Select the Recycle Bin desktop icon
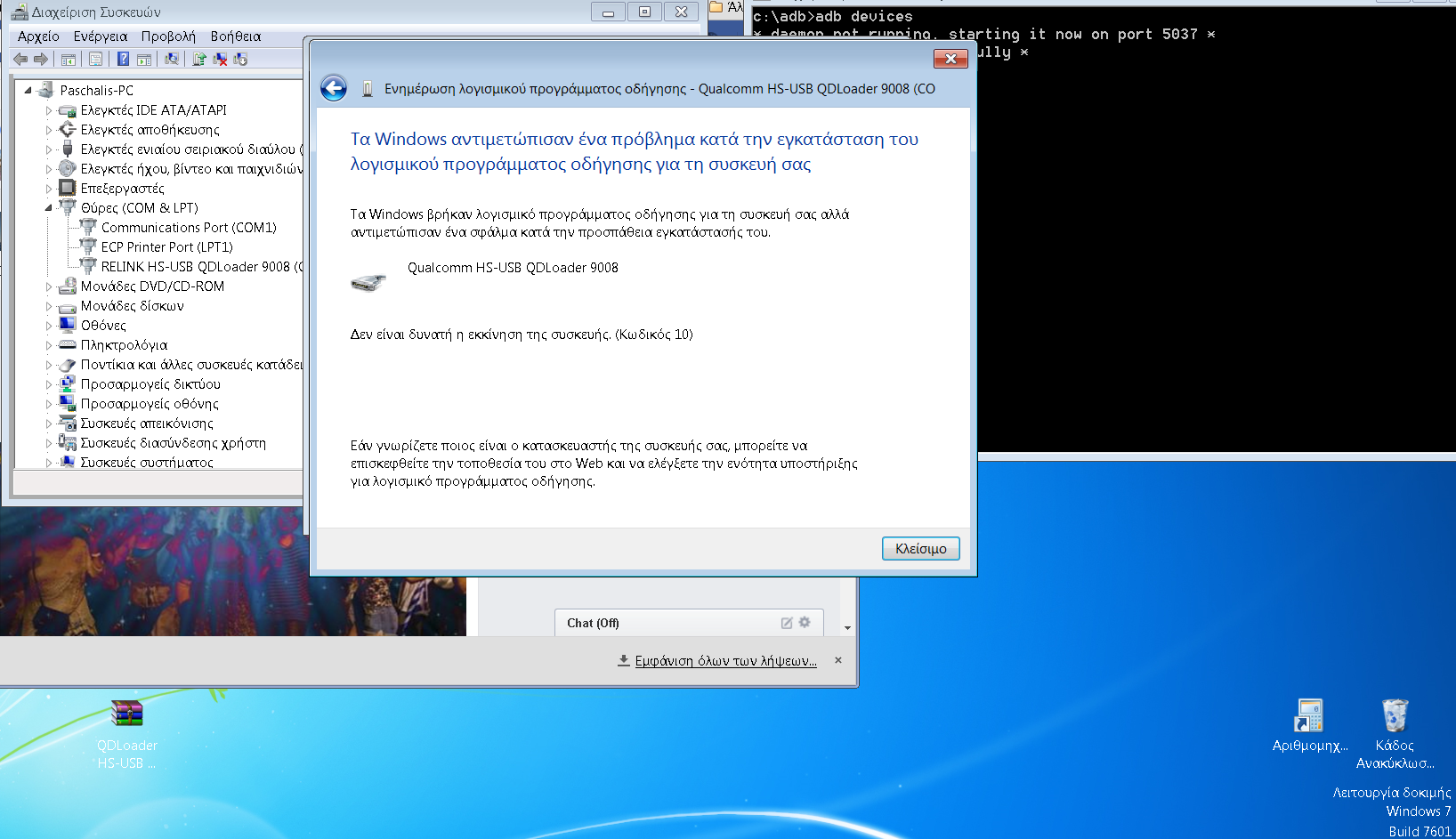 click(1395, 735)
